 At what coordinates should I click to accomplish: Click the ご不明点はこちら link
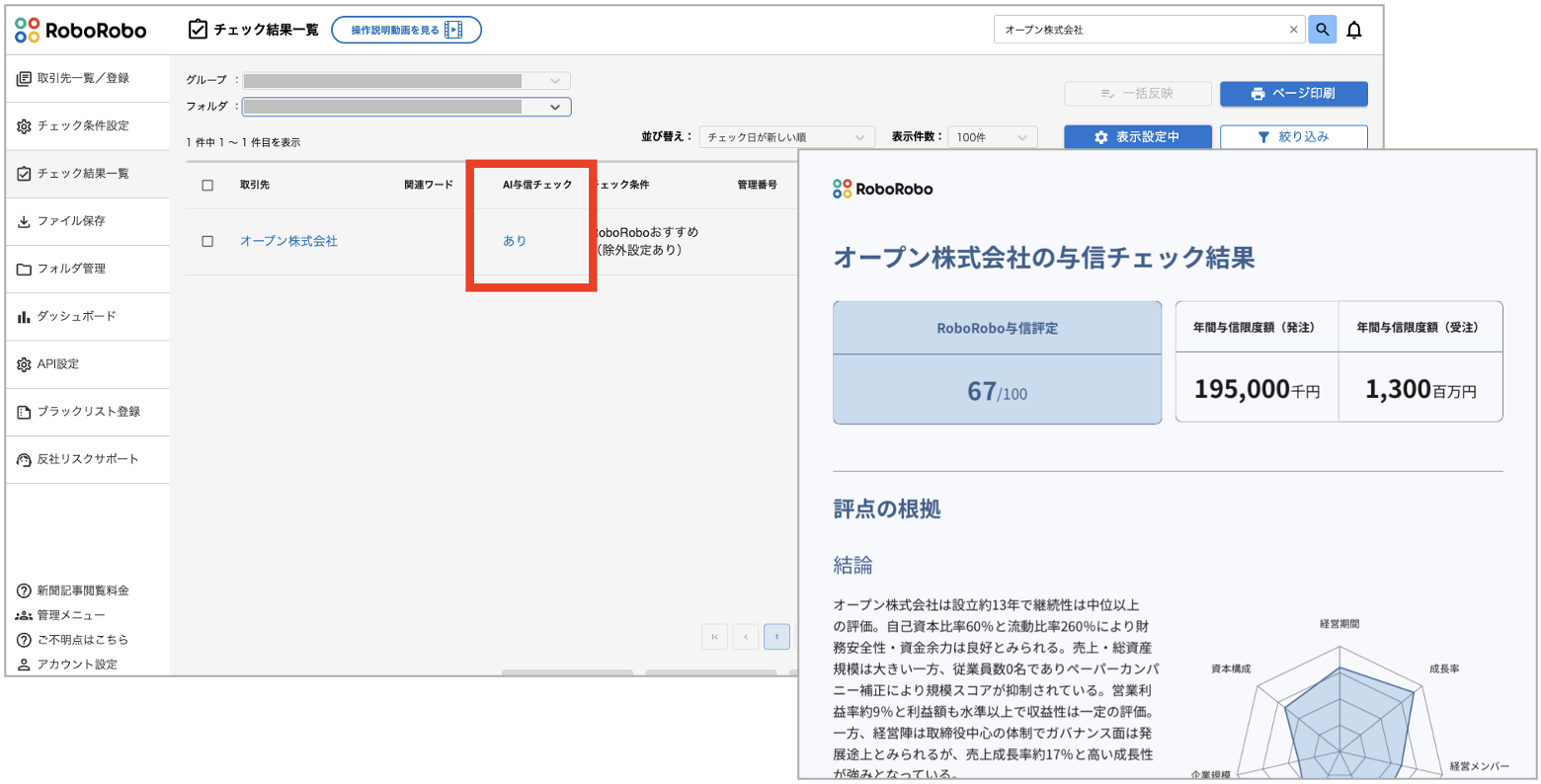[x=83, y=640]
